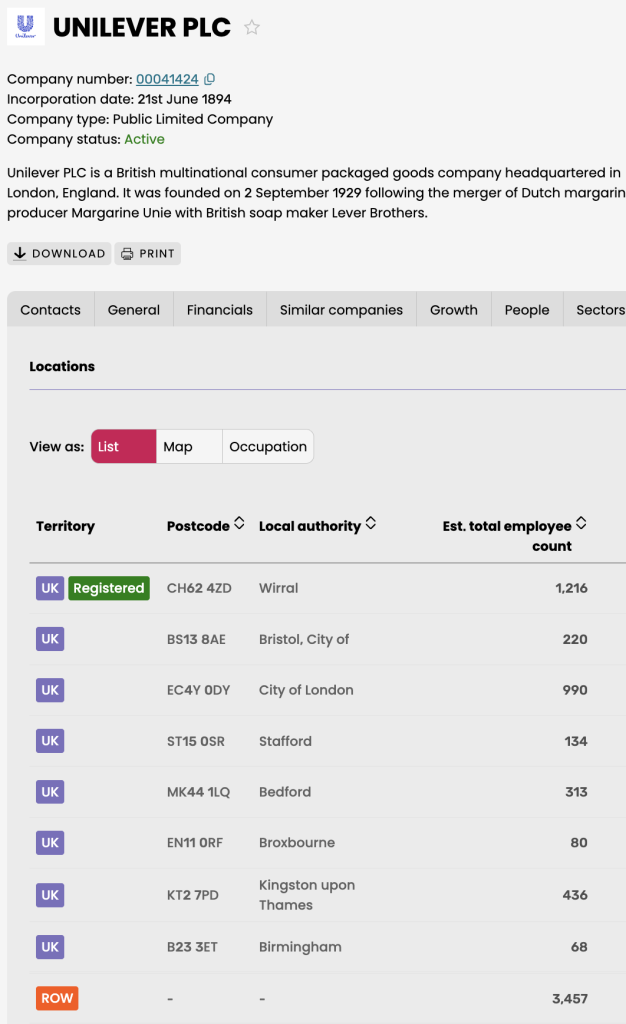Switch locations view to Occupation

click(x=268, y=447)
